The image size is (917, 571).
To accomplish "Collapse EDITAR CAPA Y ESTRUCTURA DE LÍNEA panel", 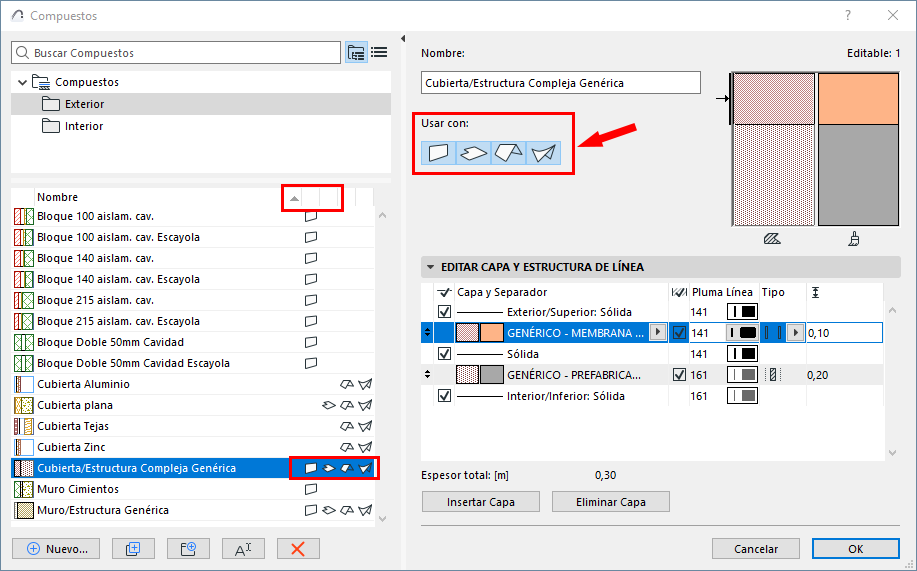I will [x=430, y=267].
